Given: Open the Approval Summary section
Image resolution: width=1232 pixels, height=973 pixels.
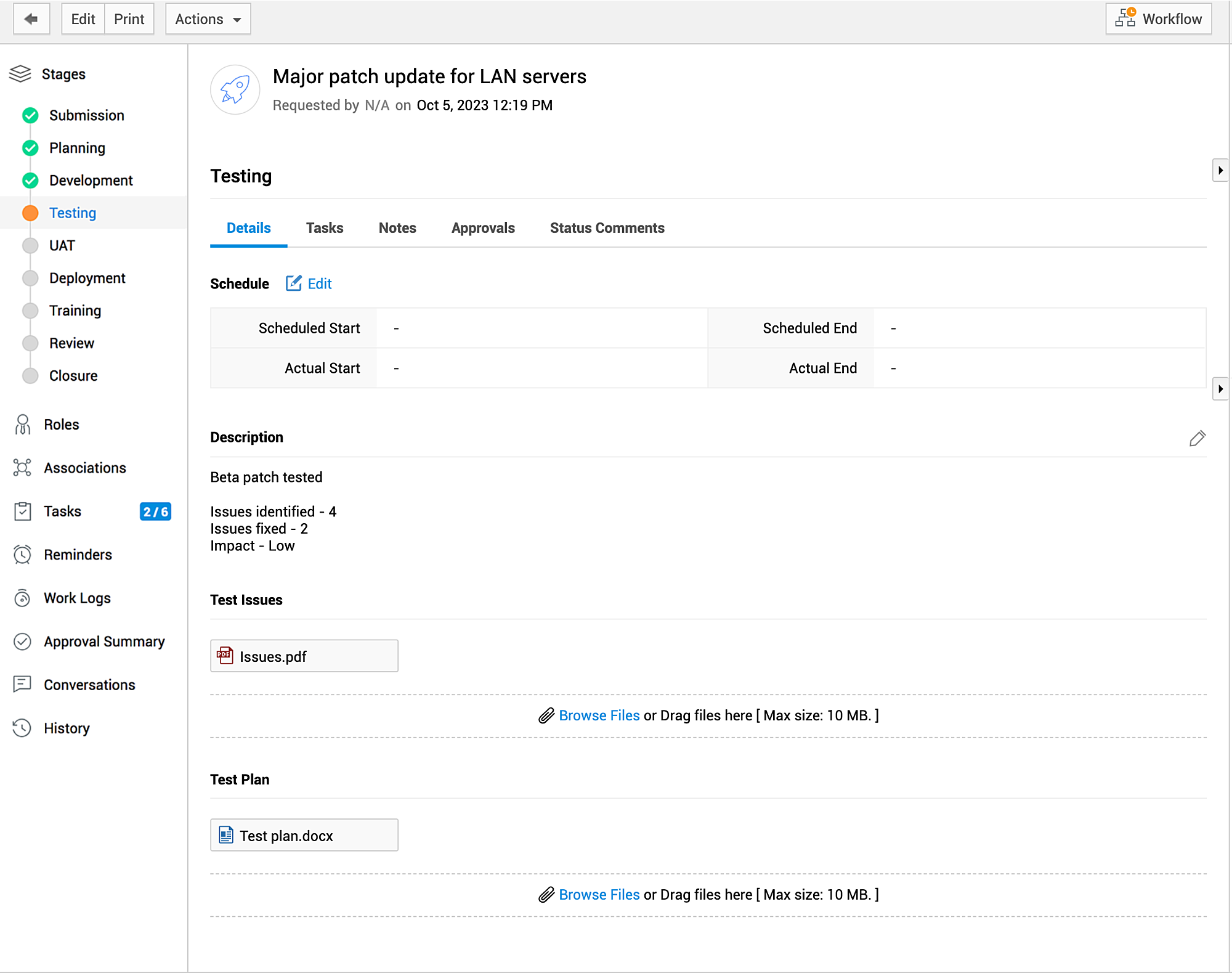Looking at the screenshot, I should point(104,641).
